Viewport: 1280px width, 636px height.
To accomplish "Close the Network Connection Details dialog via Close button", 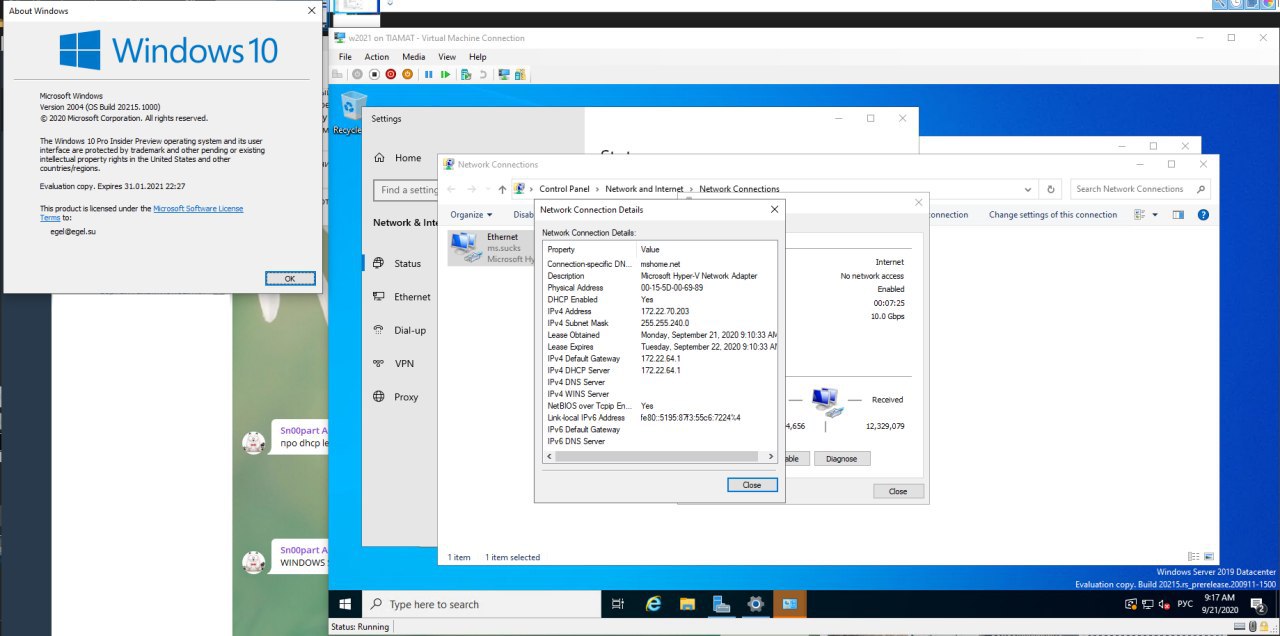I will coord(752,485).
